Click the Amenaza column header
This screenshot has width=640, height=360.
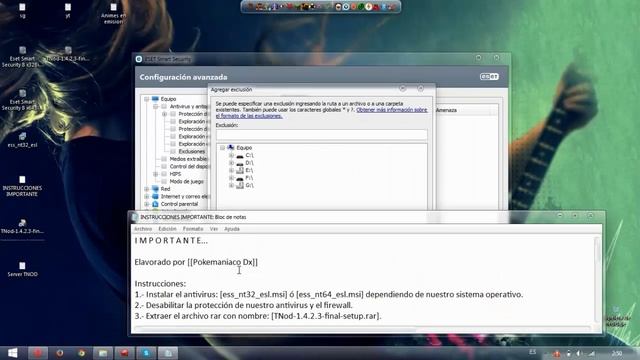click(x=446, y=110)
